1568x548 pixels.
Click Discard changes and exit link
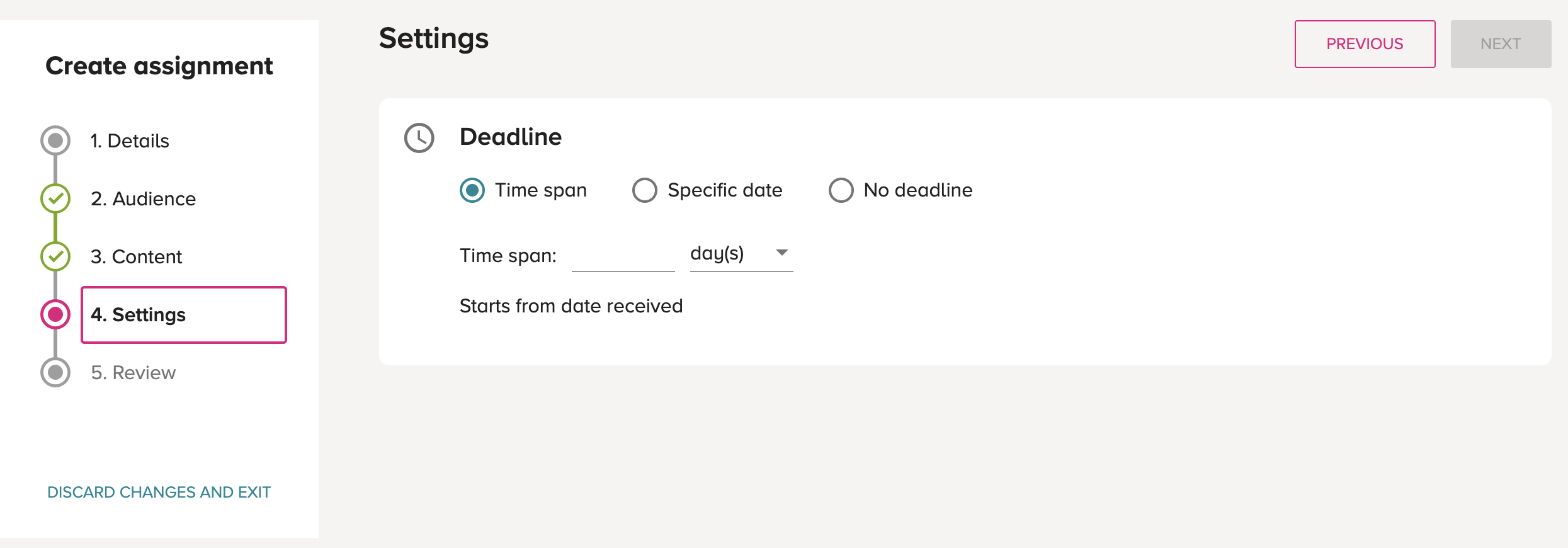(159, 492)
